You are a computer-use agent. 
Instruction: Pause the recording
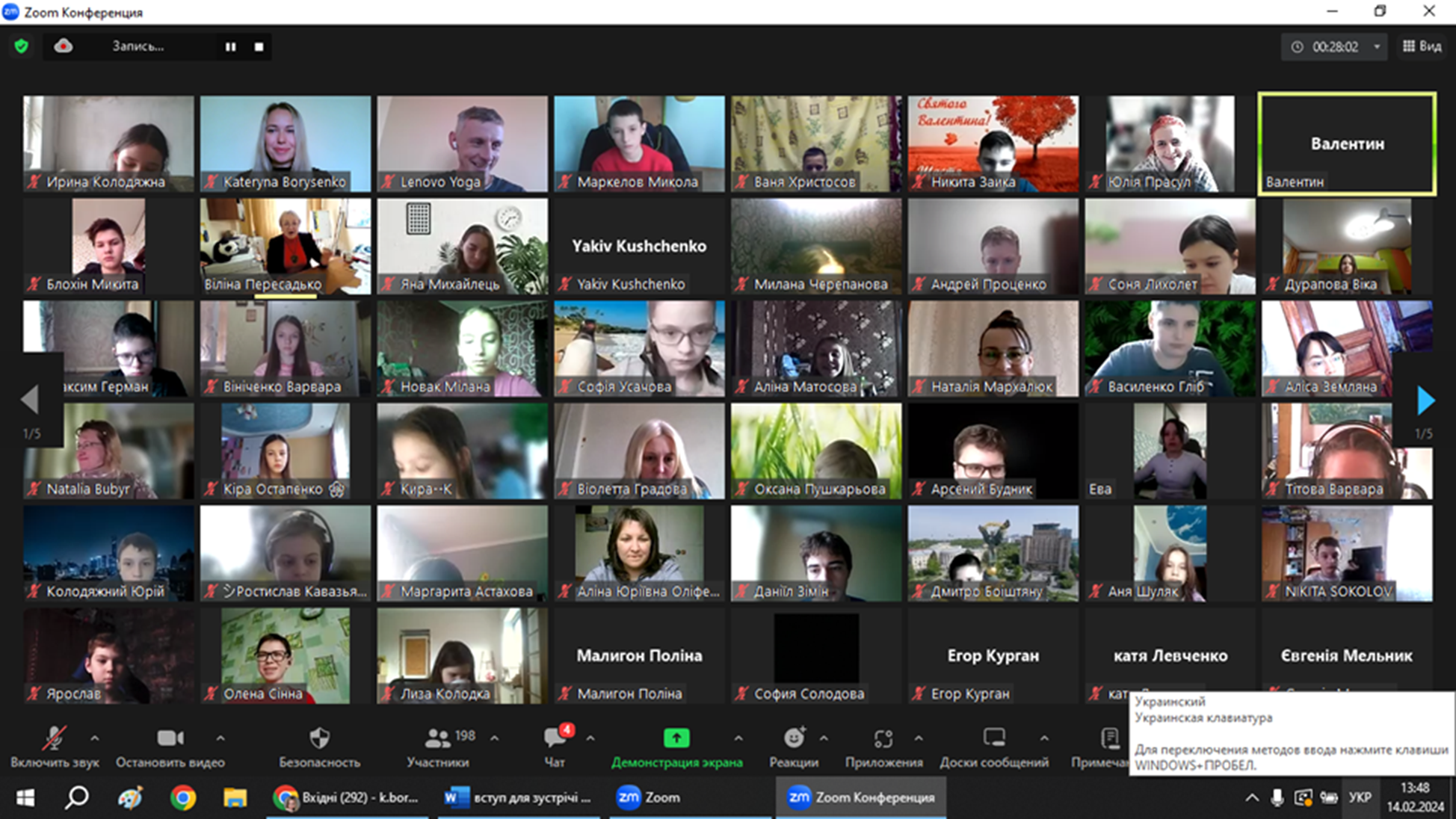click(231, 46)
